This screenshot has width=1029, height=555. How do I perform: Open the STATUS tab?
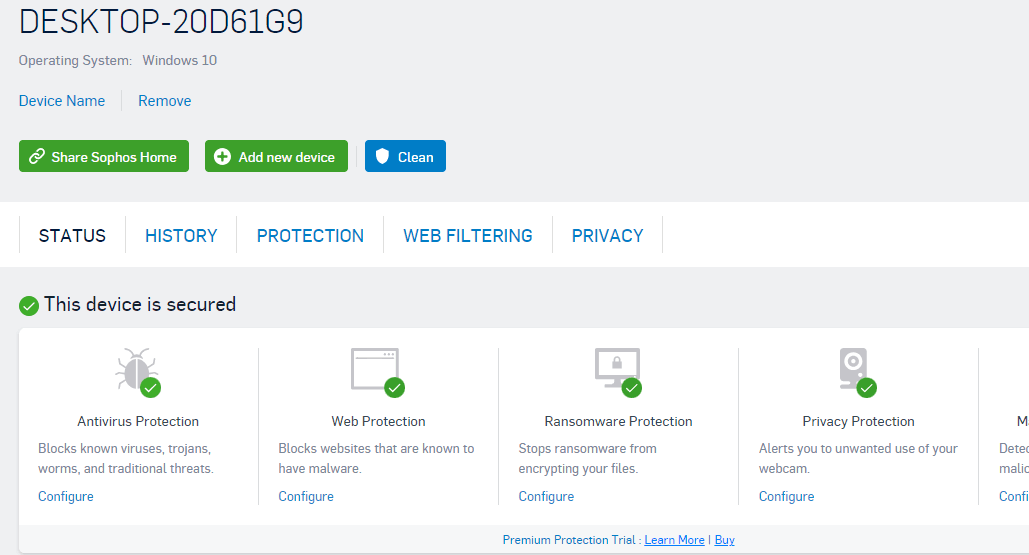coord(72,236)
